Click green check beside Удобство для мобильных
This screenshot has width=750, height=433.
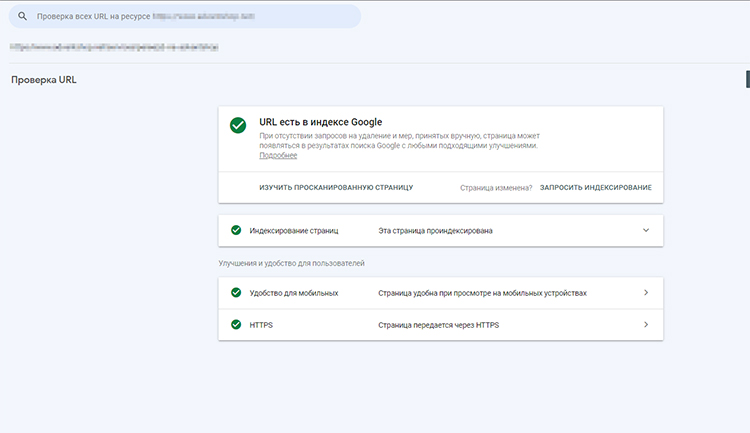coord(236,293)
